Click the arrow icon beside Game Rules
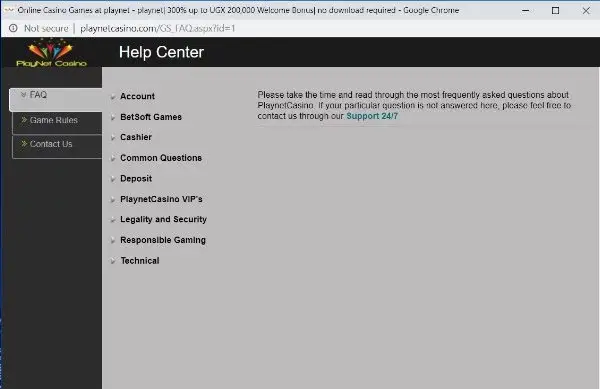The height and width of the screenshot is (389, 600). pyautogui.click(x=24, y=120)
